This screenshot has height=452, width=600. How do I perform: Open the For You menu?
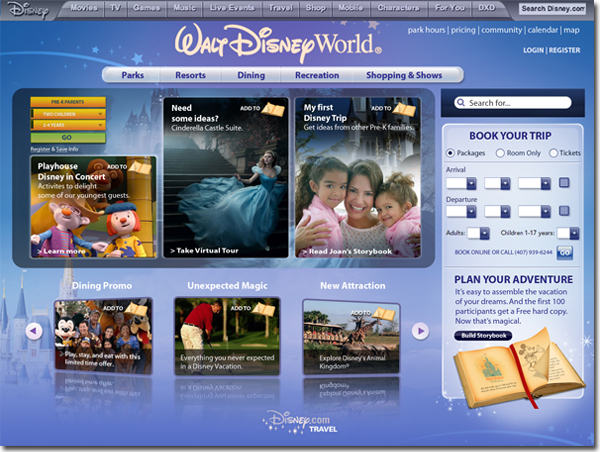(450, 8)
